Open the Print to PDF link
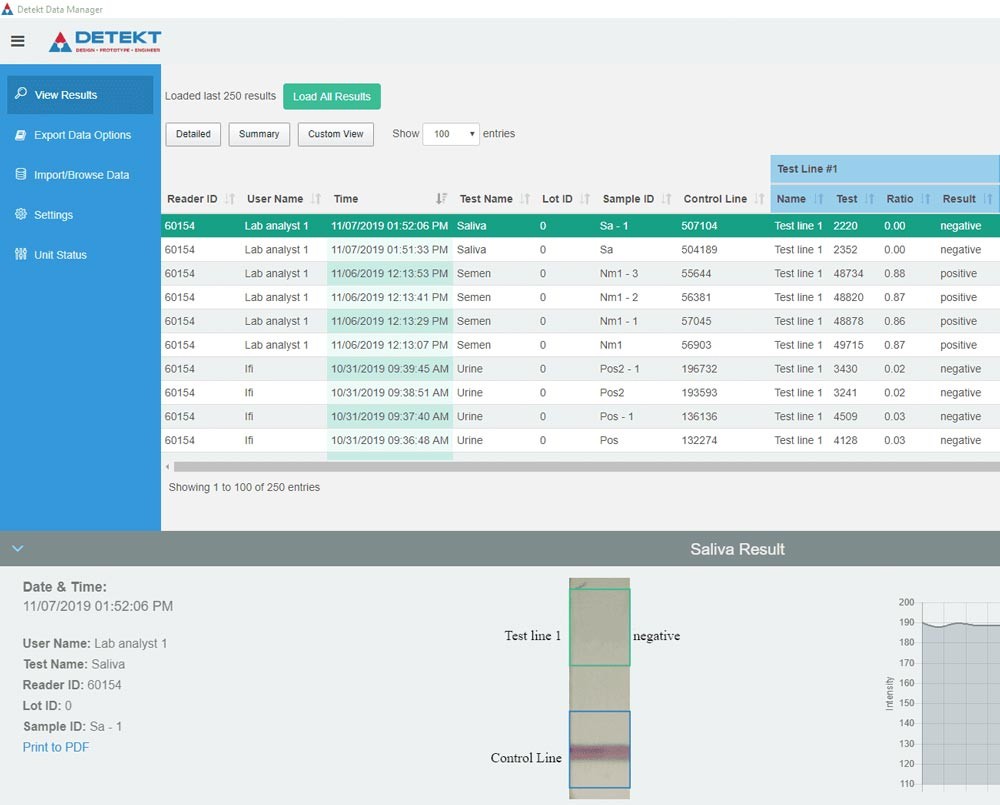The height and width of the screenshot is (805, 1000). tap(56, 747)
